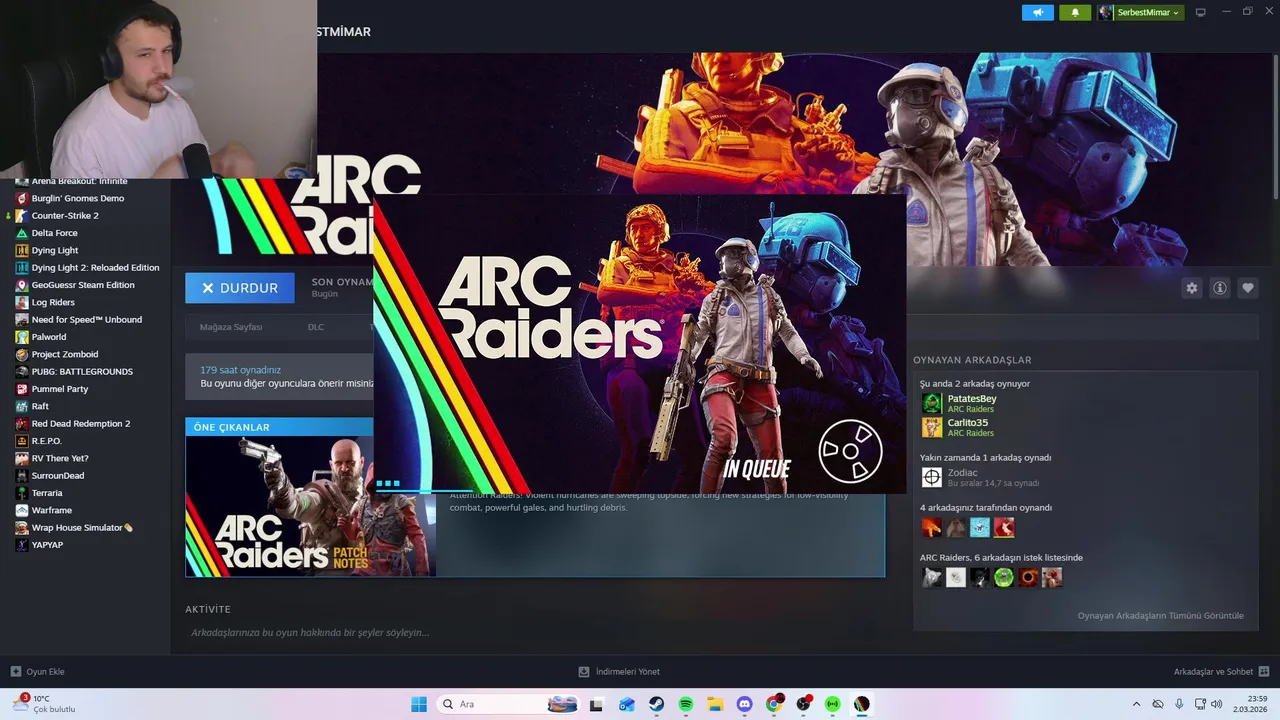This screenshot has height=720, width=1280.
Task: Open weather widget showing 10°C
Action: (45, 704)
